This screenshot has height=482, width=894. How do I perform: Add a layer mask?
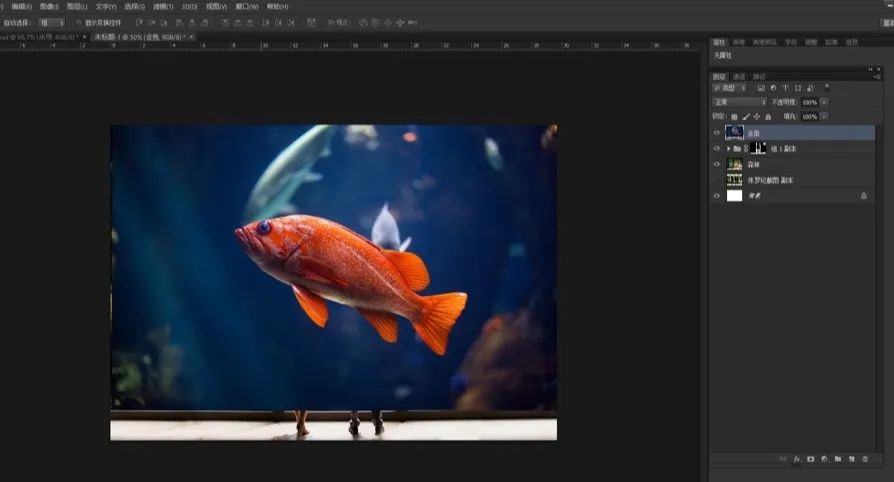810,459
